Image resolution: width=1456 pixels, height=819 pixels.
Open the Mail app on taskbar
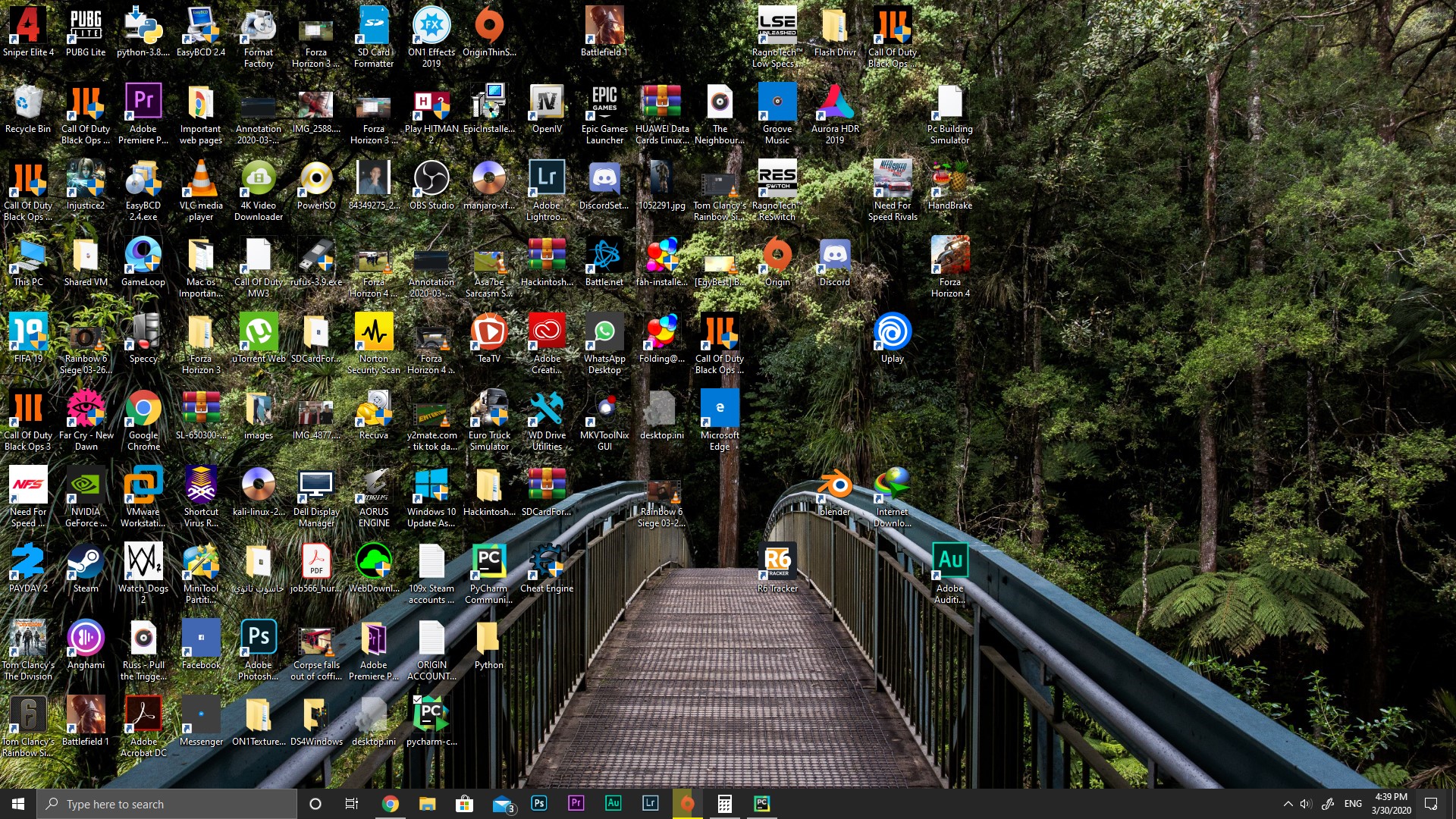502,804
